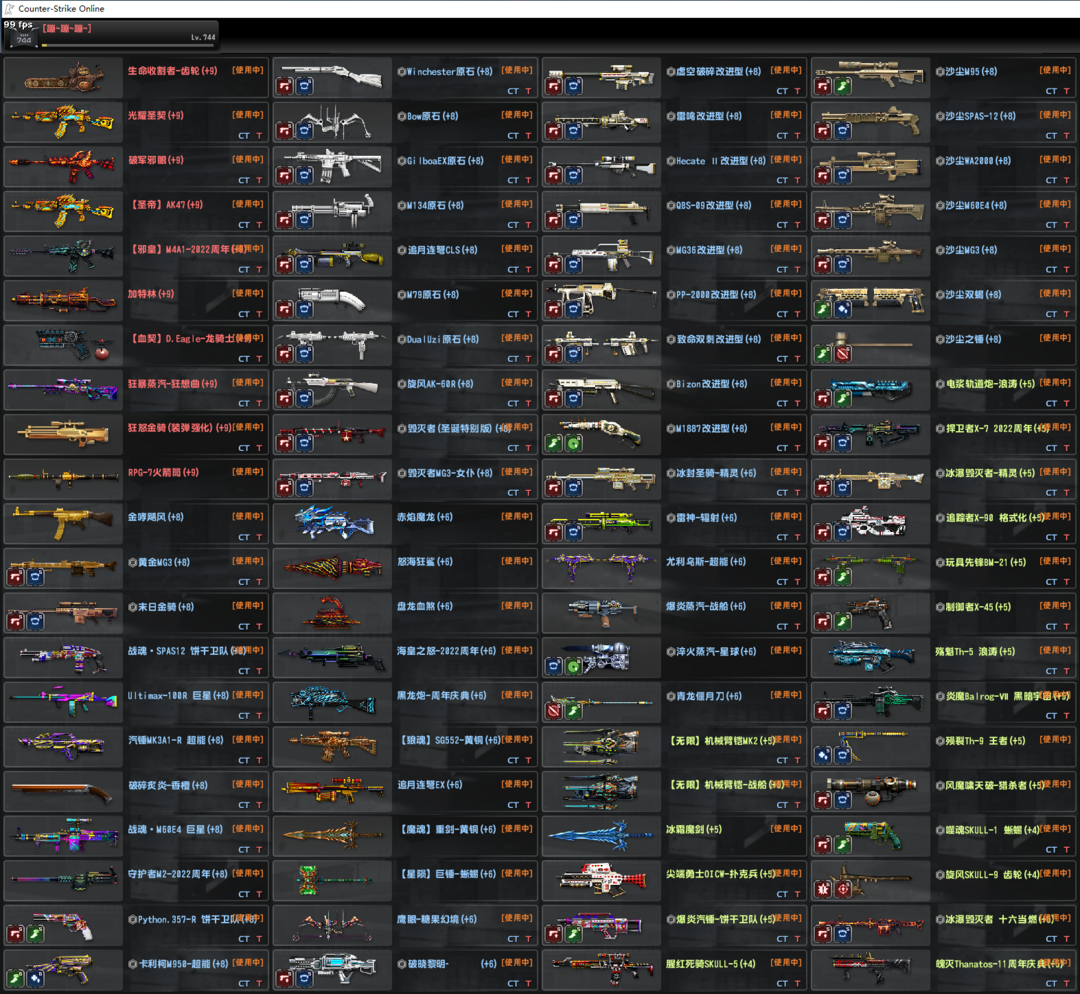Click weapon name MG36改进型 (+8)
The width and height of the screenshot is (1080, 994).
709,249
